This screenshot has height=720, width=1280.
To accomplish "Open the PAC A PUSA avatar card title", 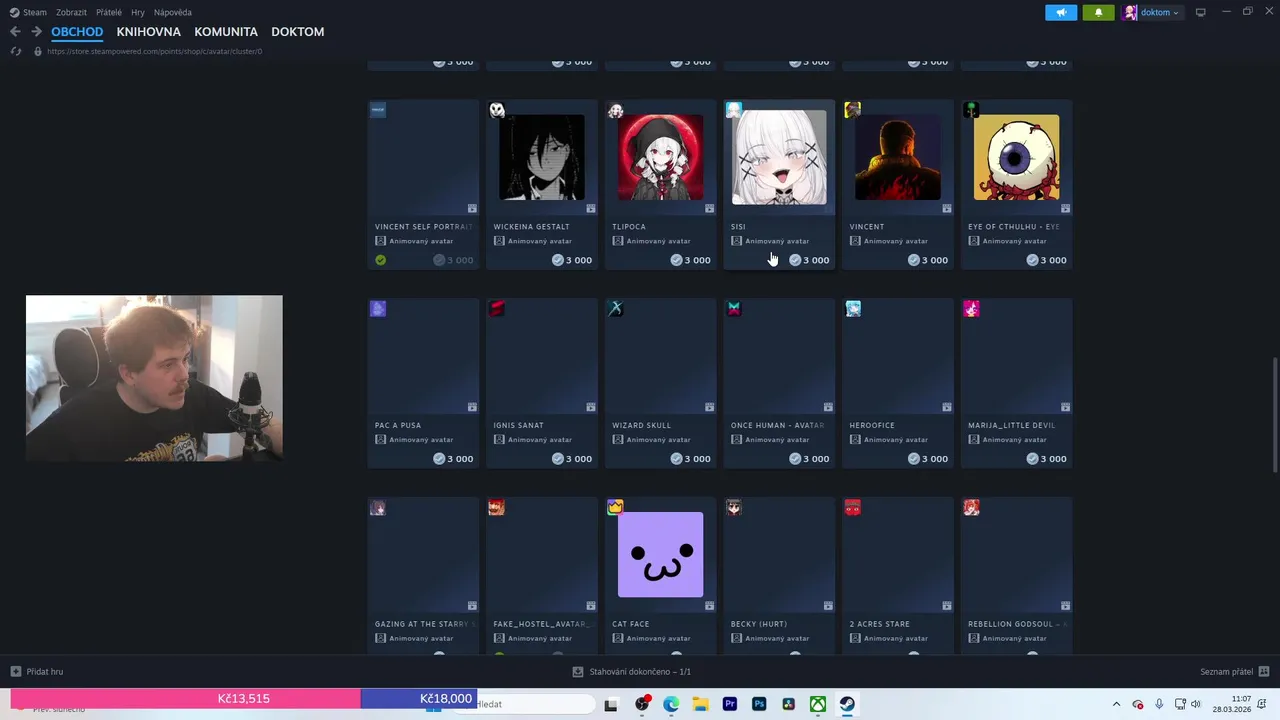I will (398, 425).
